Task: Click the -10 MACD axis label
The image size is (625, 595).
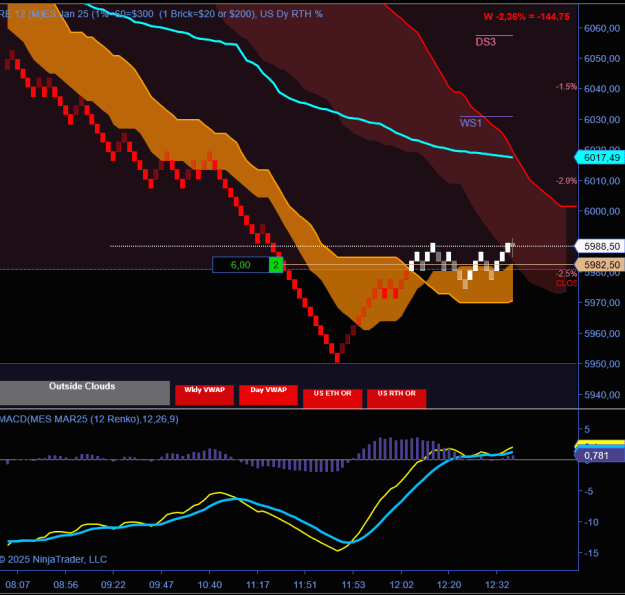Action: coord(591,522)
